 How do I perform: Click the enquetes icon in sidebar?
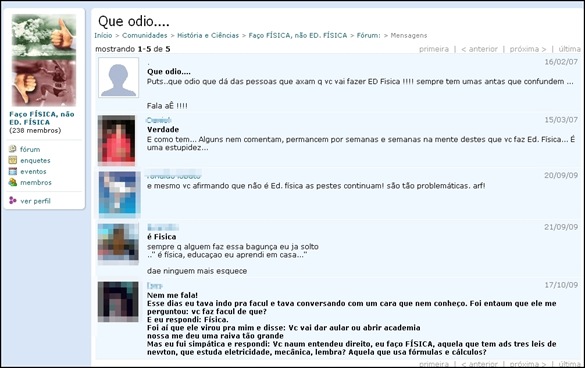tap(13, 160)
